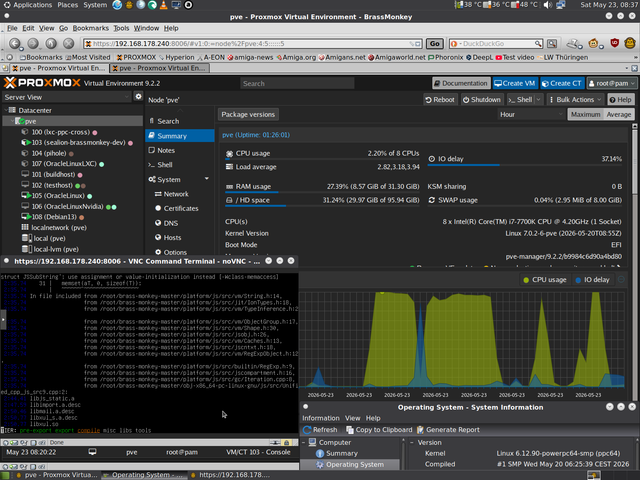Screen dimensions: 640x480
Task: Click Copy to Clipboard in System Information
Action: point(379,429)
